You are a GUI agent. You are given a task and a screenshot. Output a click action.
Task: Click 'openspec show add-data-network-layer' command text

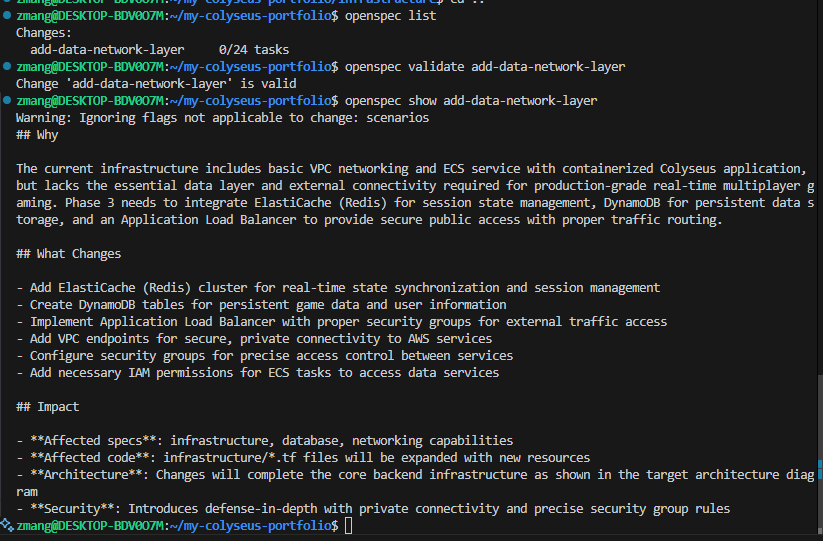point(471,101)
